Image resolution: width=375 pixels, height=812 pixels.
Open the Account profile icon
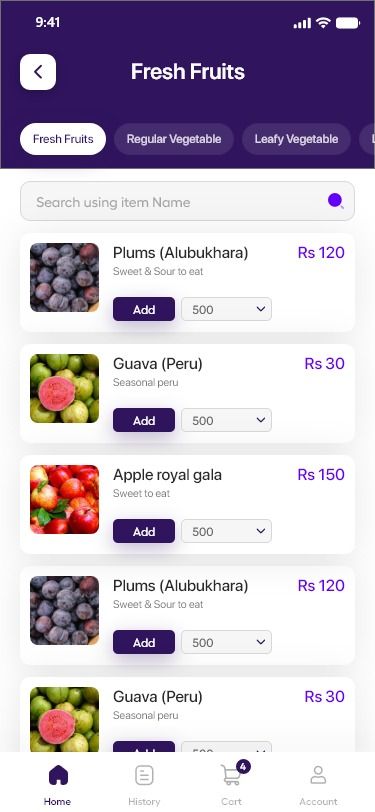pyautogui.click(x=318, y=775)
